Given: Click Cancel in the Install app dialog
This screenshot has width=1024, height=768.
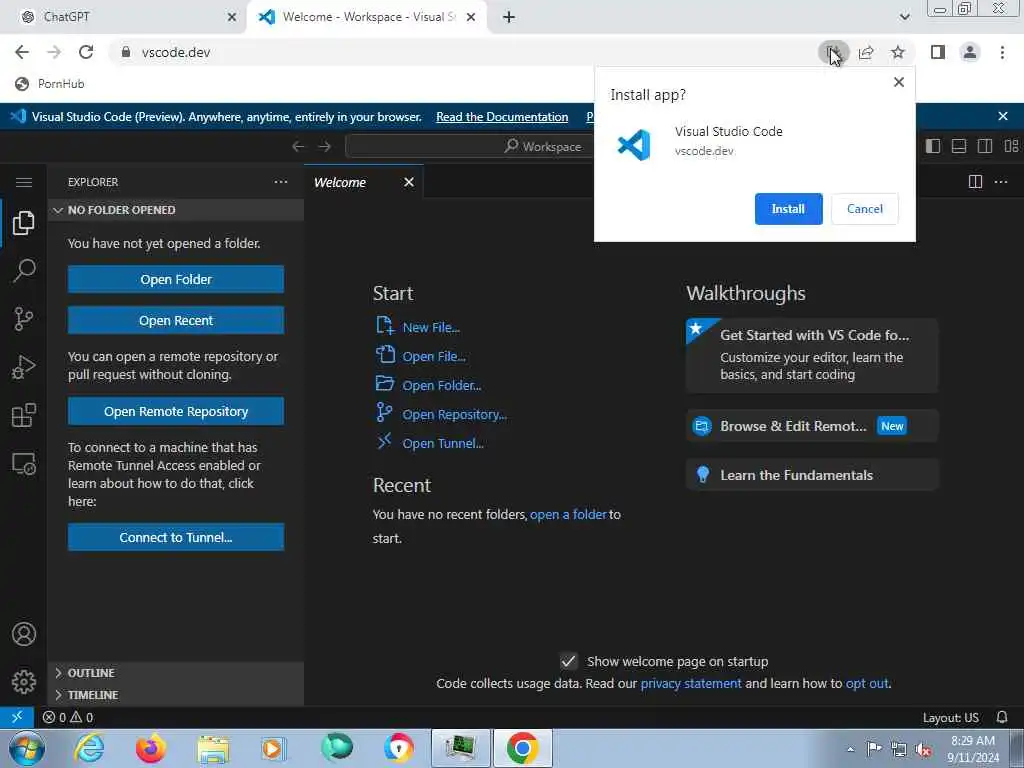Looking at the screenshot, I should [x=865, y=209].
